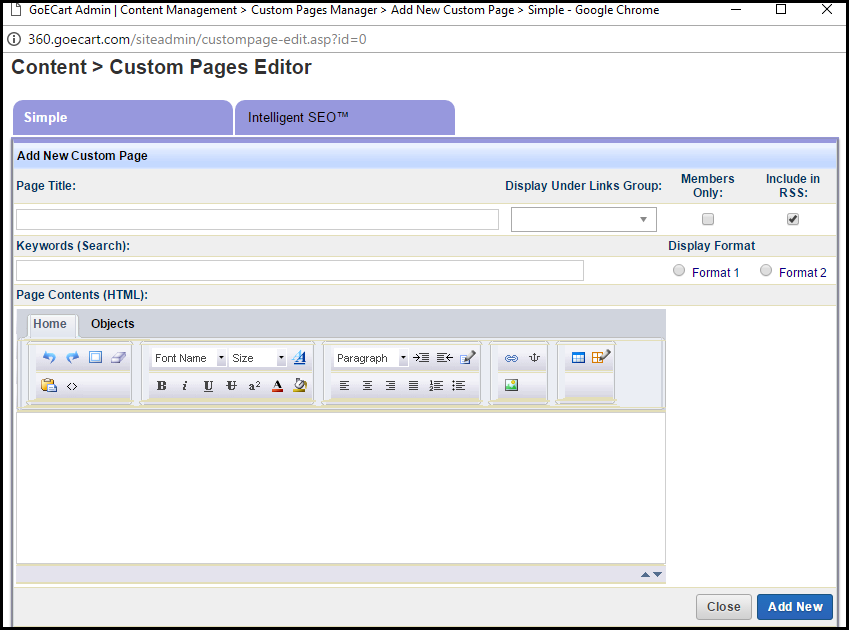
Task: Insert an anchor bookmark
Action: point(534,357)
